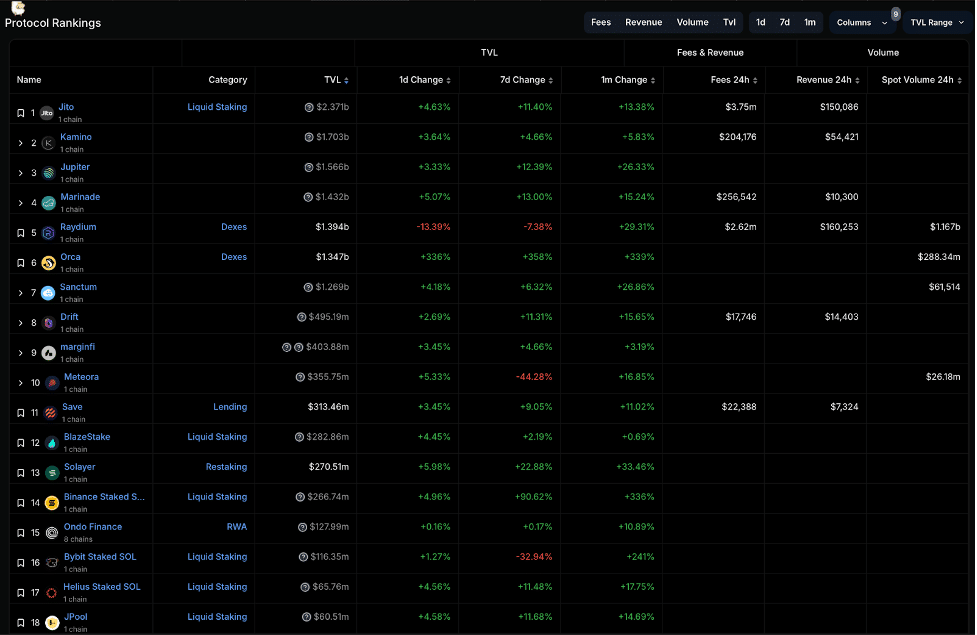Click the Marinade protocol logo
Image resolution: width=977 pixels, height=635 pixels.
coord(49,203)
